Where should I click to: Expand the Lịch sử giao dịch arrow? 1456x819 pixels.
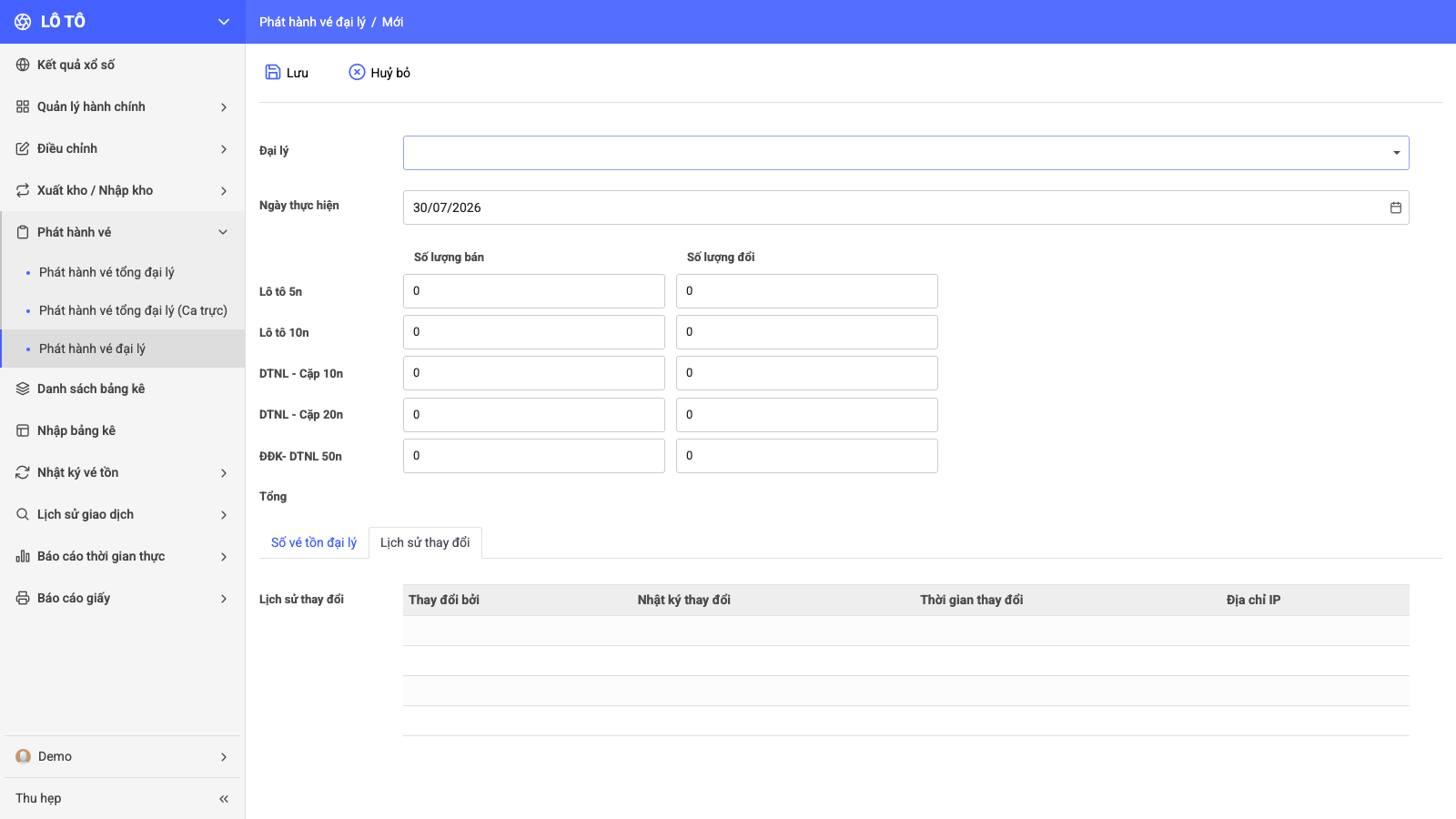(224, 514)
